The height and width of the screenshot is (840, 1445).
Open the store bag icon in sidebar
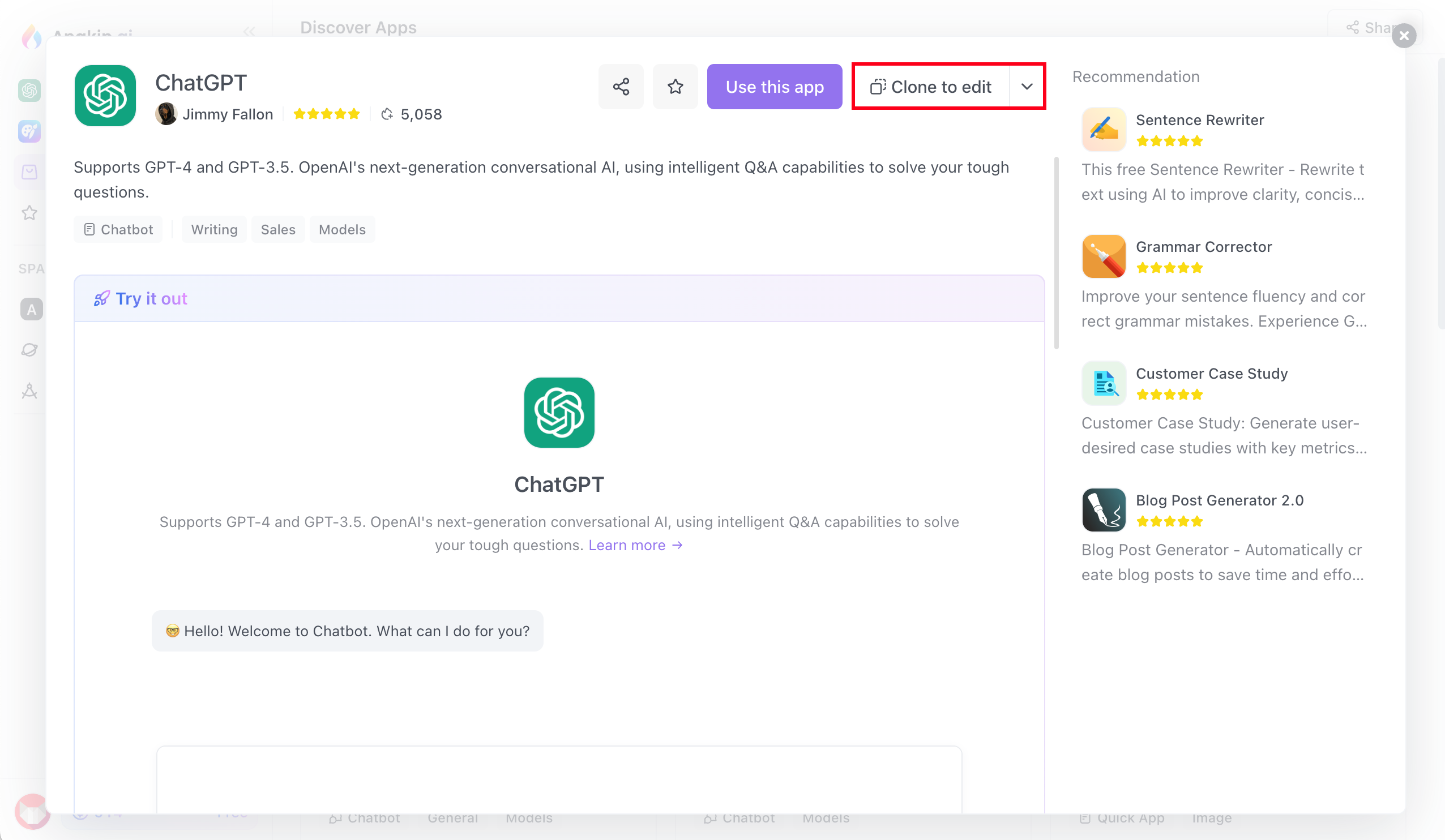[x=29, y=172]
